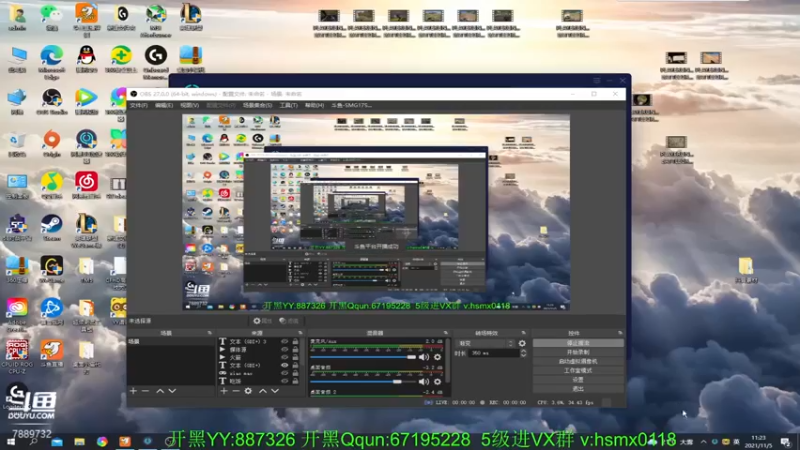Move scene up in Scenes panel
Image resolution: width=800 pixels, height=450 pixels.
[x=160, y=391]
